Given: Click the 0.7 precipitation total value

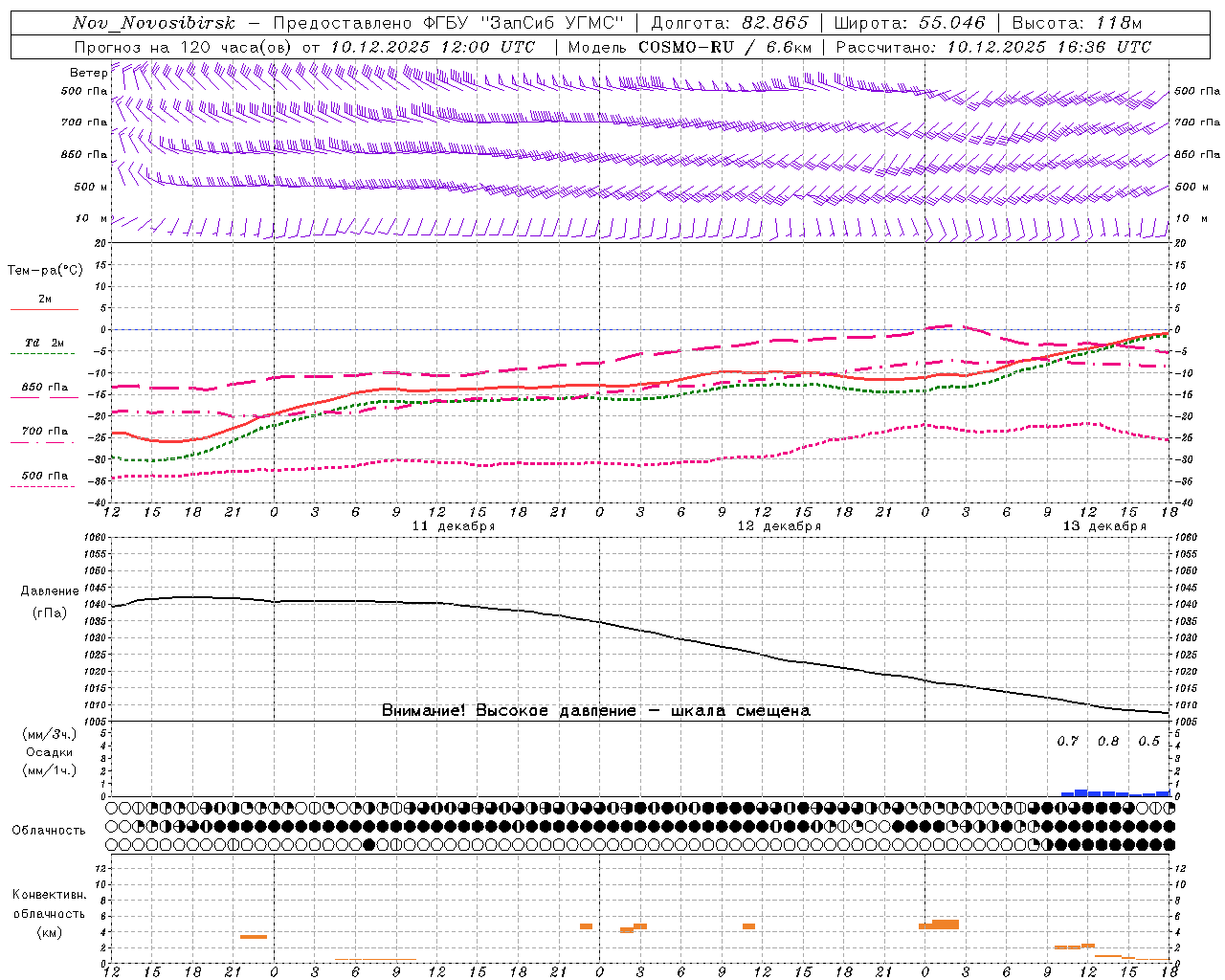Looking at the screenshot, I should click(x=1067, y=742).
